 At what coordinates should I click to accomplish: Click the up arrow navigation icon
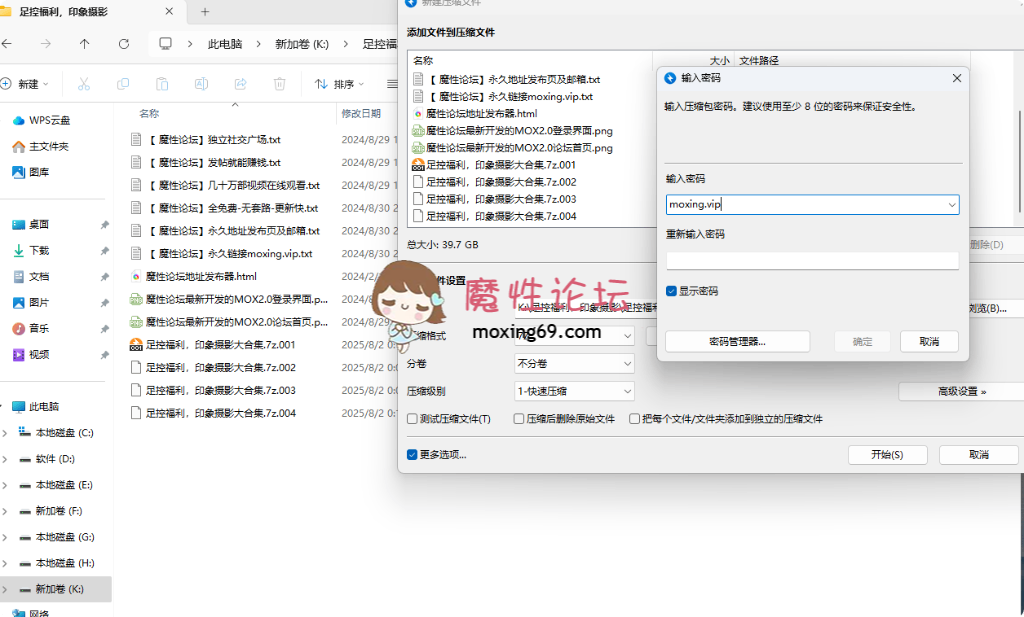(x=84, y=44)
